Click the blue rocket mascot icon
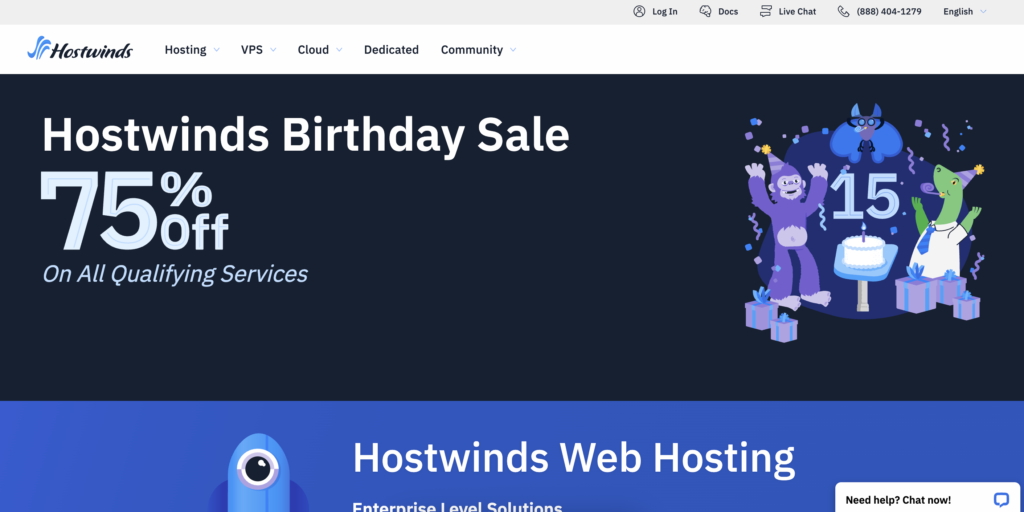This screenshot has width=1024, height=512. (x=258, y=472)
